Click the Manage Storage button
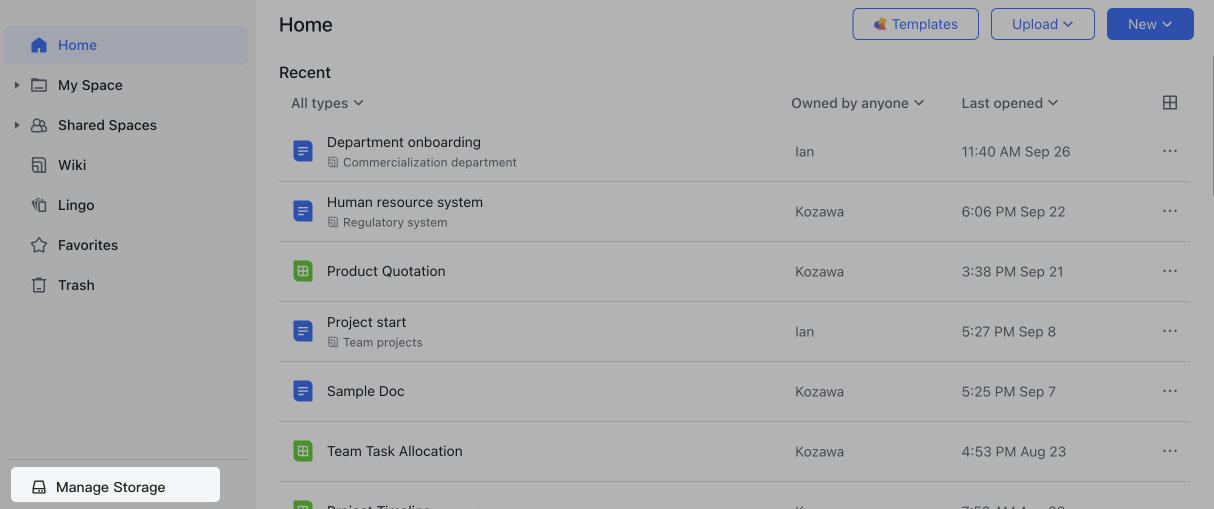 (115, 487)
